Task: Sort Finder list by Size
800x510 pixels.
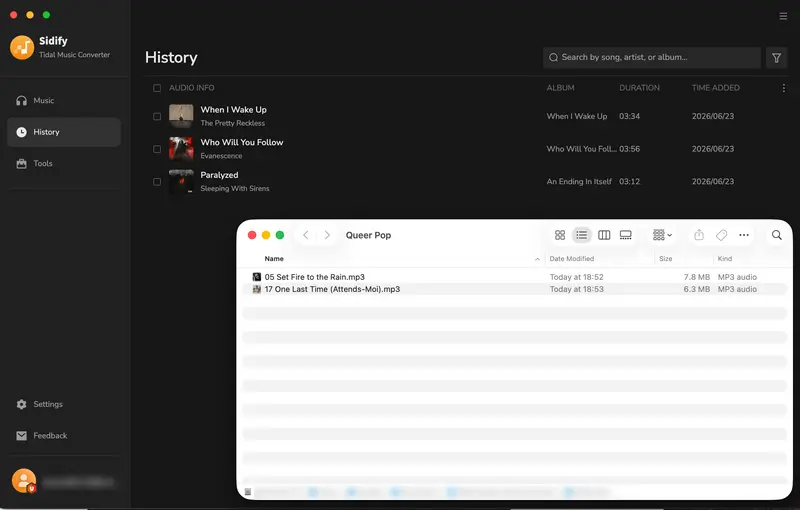Action: pos(665,259)
